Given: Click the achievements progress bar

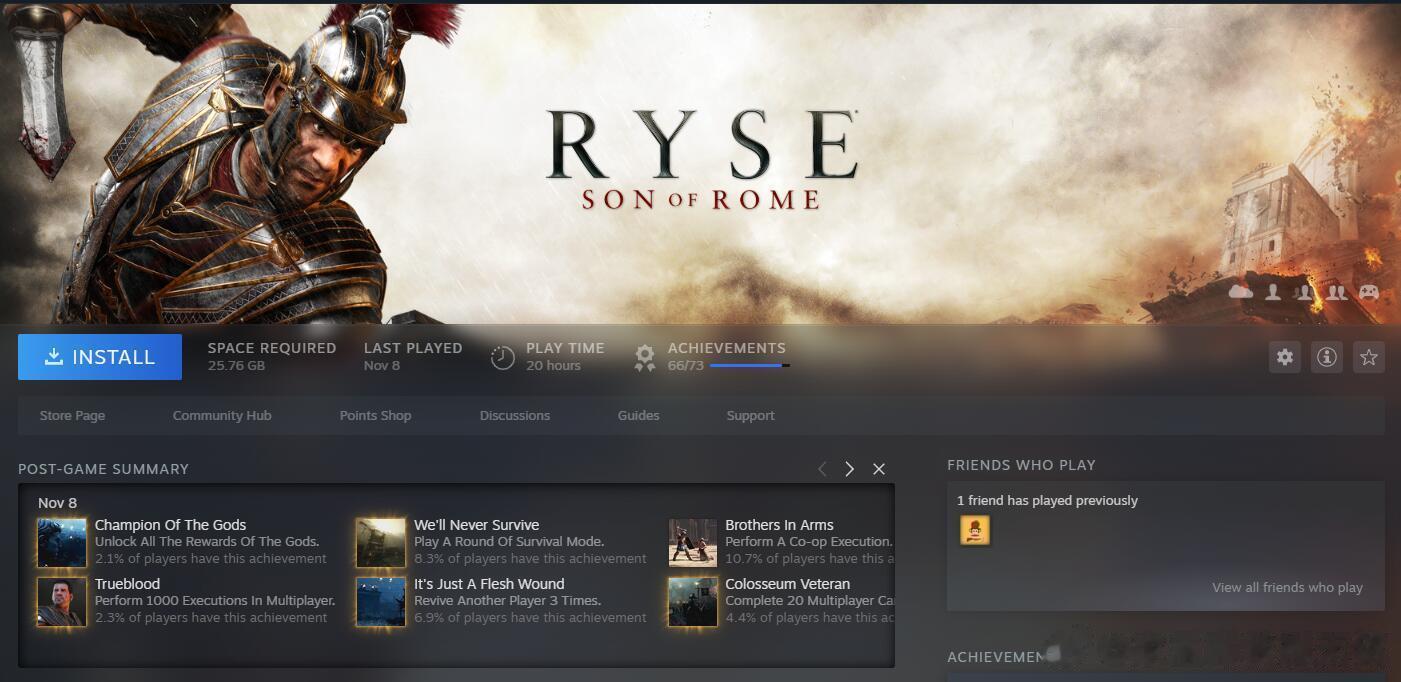Looking at the screenshot, I should coord(749,366).
